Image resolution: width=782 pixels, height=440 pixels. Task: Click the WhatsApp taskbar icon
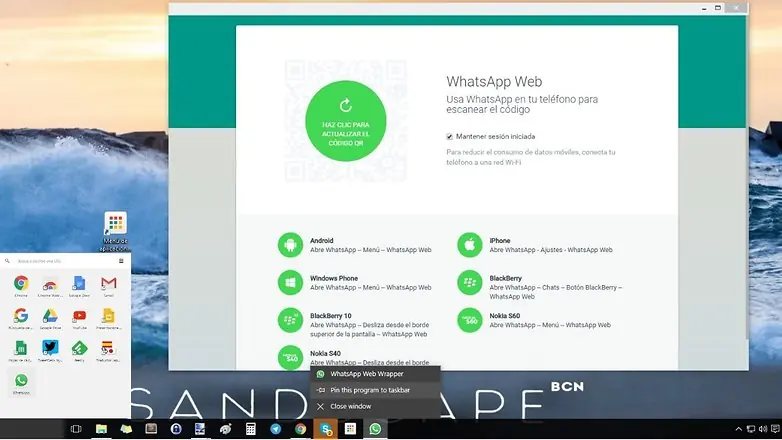click(x=375, y=429)
